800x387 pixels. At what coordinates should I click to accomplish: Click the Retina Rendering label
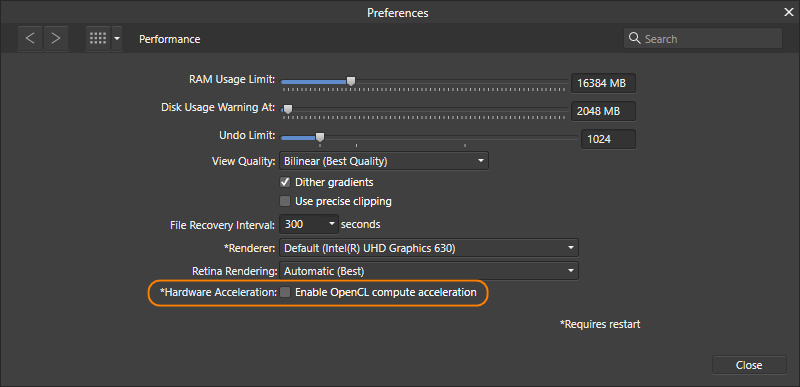click(234, 271)
